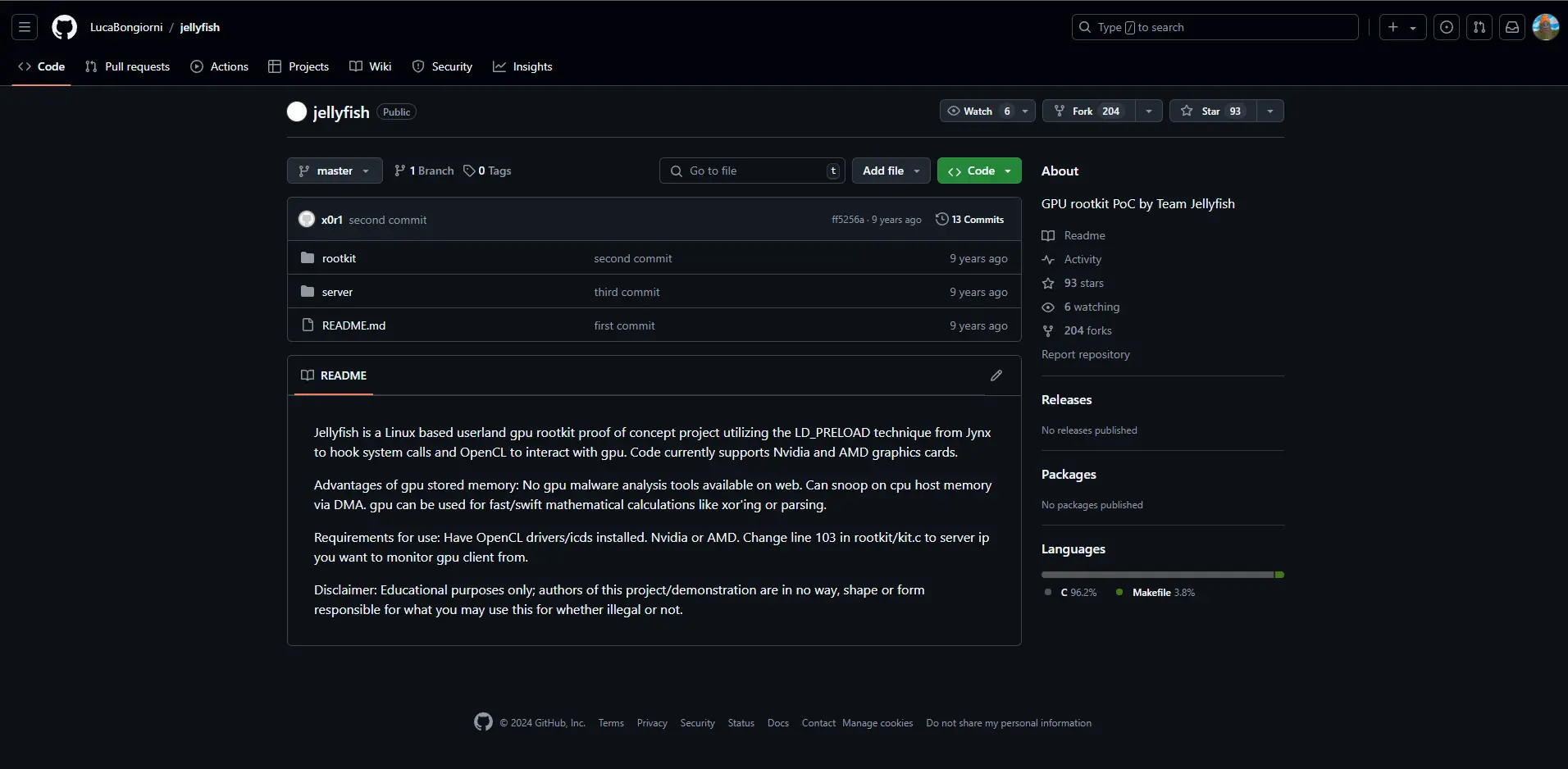View the 1 Branch link
Image resolution: width=1568 pixels, height=769 pixels.
click(424, 171)
